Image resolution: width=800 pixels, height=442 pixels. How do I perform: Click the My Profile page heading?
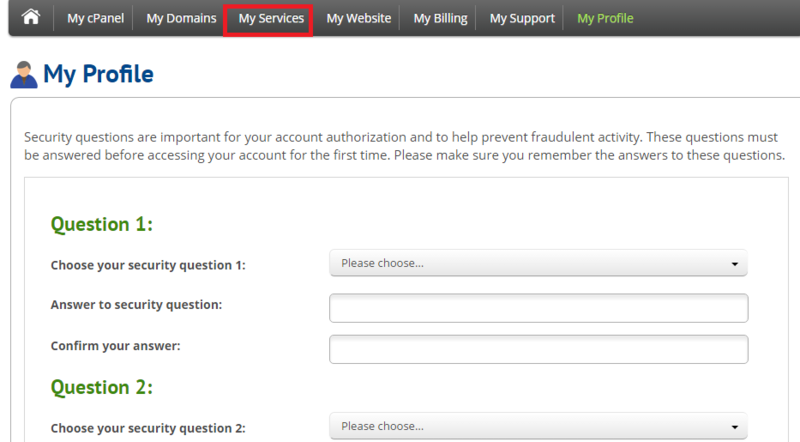[x=98, y=74]
